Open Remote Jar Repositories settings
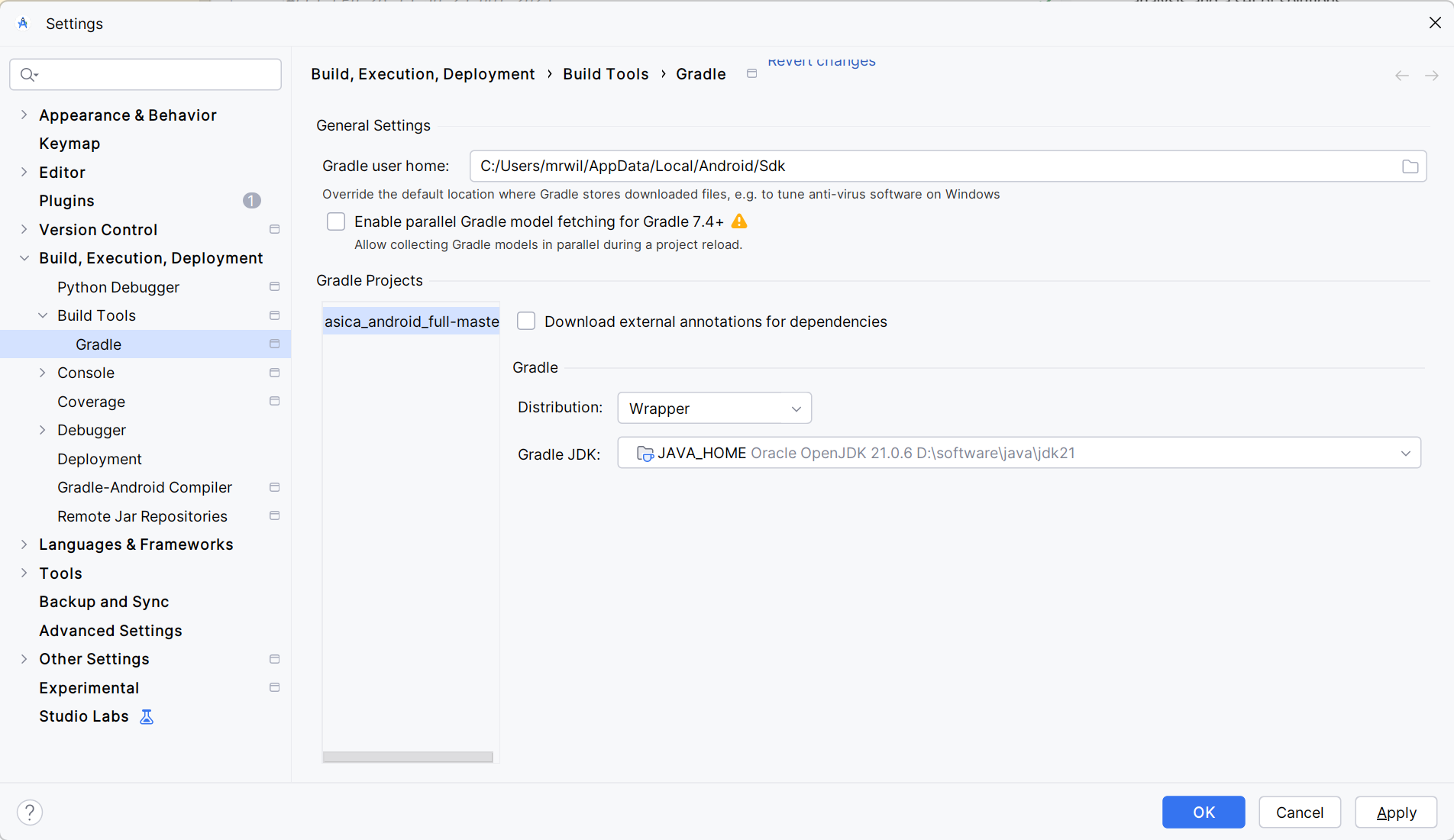 (142, 516)
